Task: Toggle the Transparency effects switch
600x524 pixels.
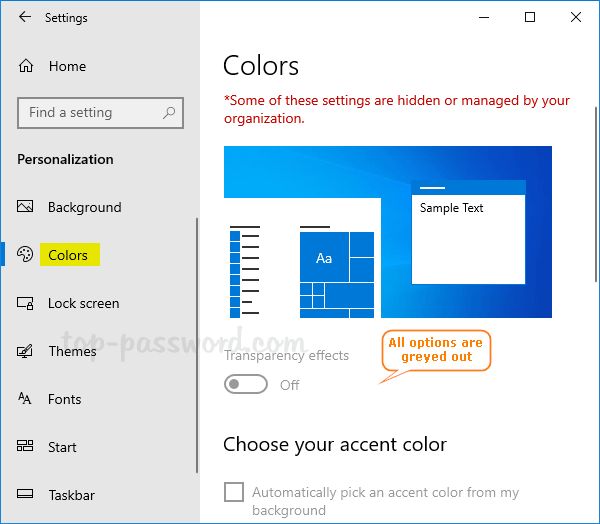Action: click(246, 385)
